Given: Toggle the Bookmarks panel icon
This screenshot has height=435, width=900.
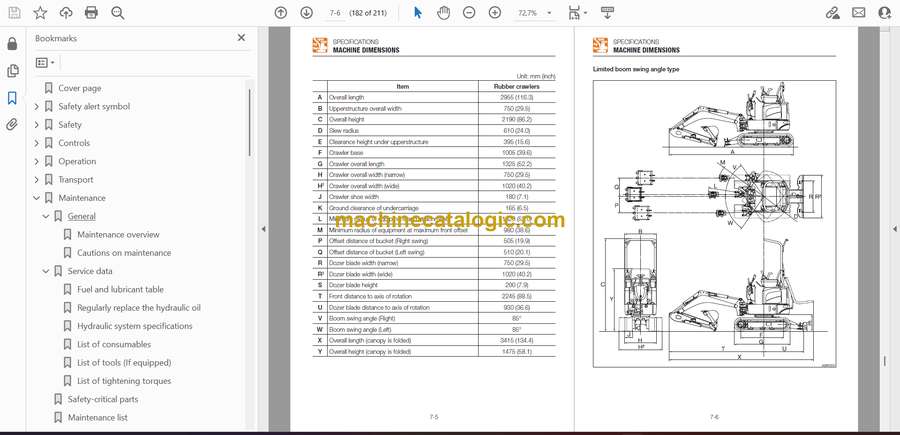Looking at the screenshot, I should [12, 98].
